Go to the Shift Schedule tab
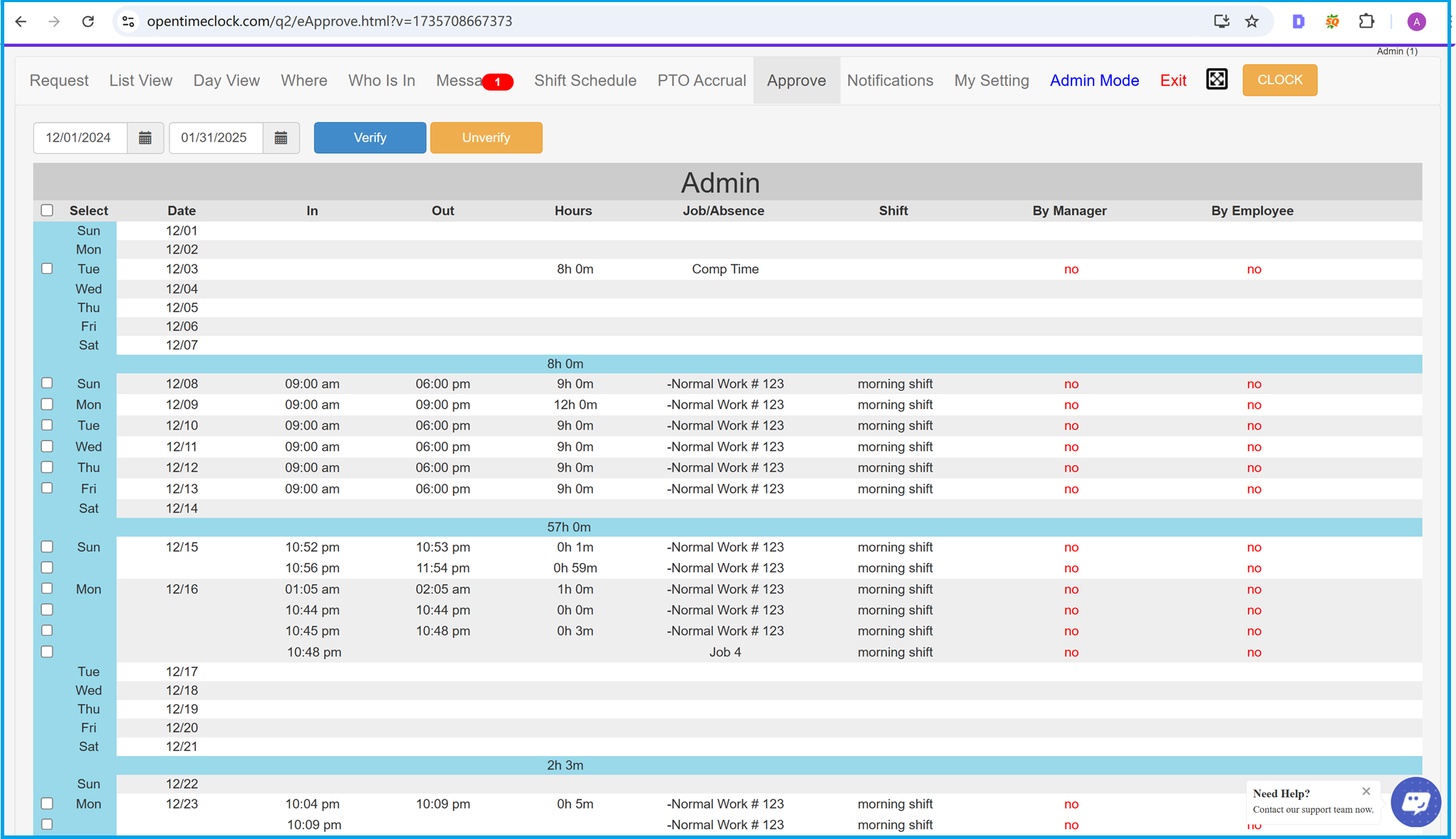The image size is (1456, 839). (585, 81)
